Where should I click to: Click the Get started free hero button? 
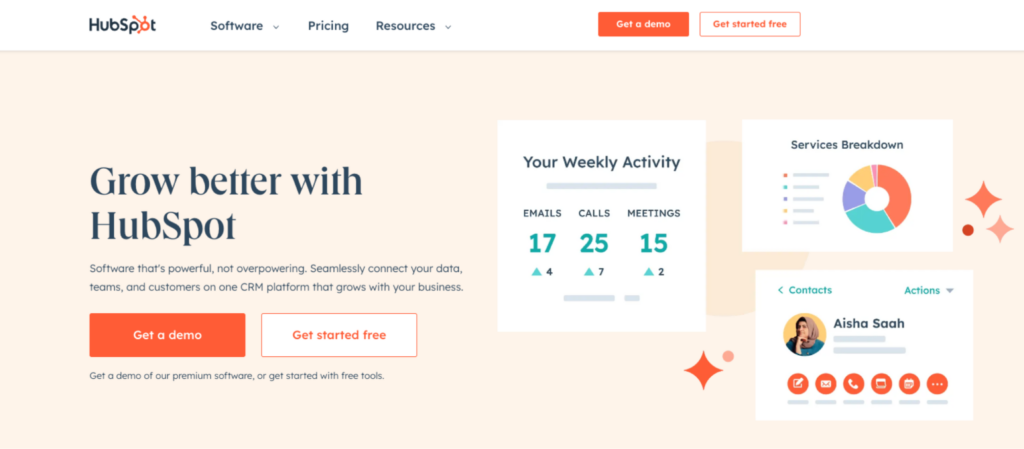coord(339,335)
